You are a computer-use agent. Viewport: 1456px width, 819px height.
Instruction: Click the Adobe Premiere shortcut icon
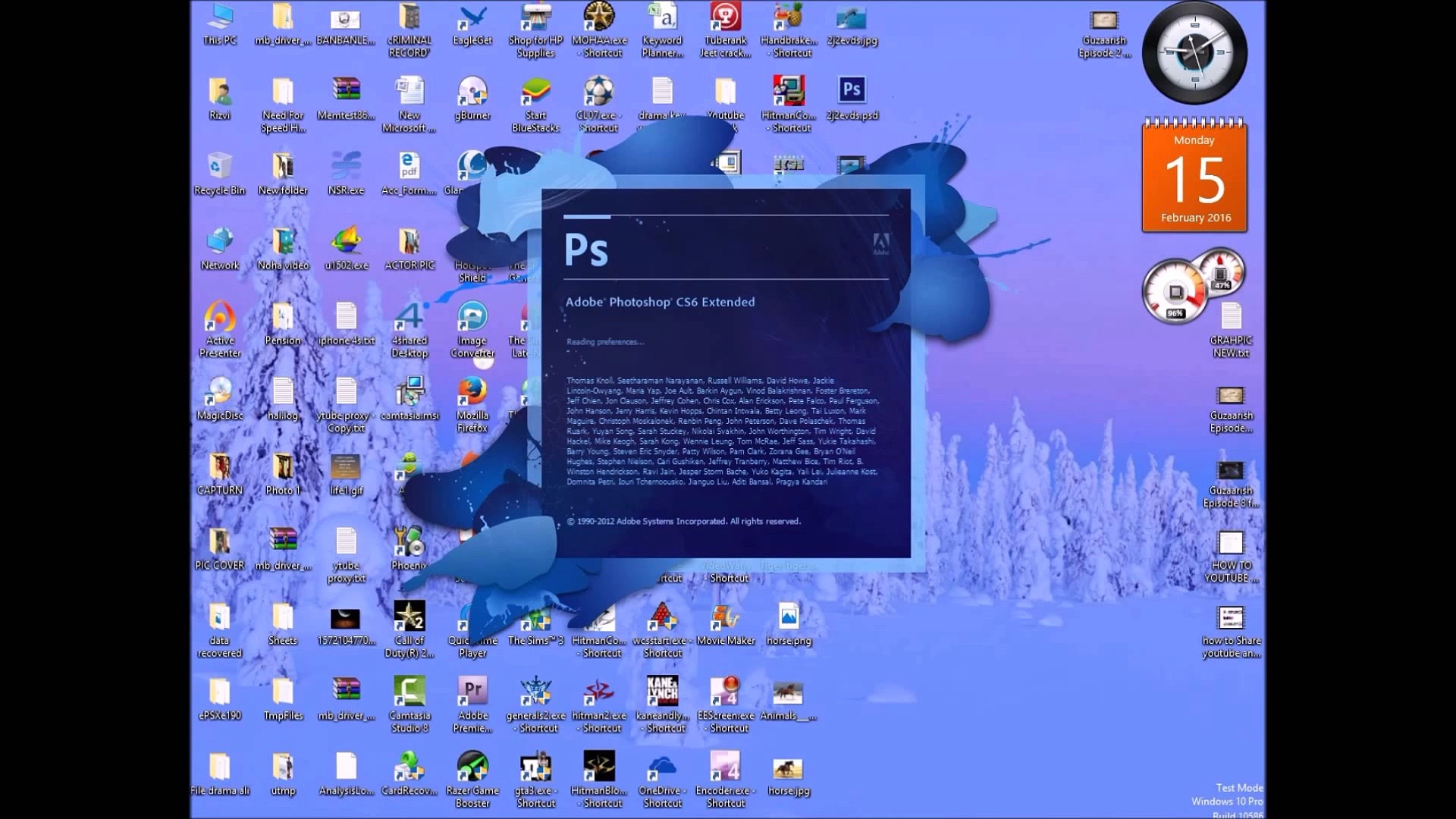pos(472,692)
